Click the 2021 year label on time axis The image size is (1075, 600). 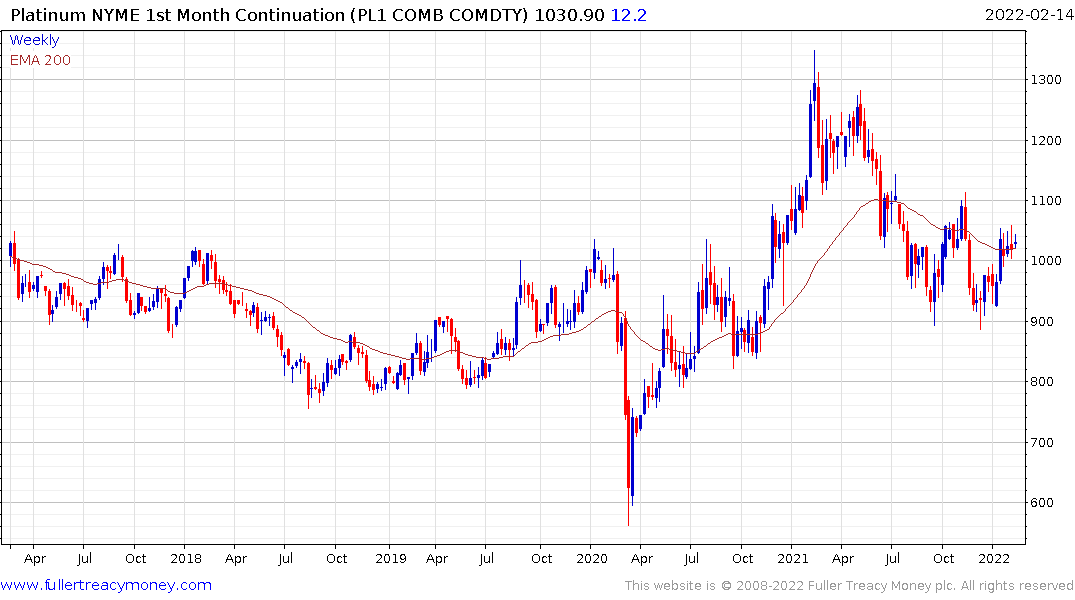pos(793,559)
